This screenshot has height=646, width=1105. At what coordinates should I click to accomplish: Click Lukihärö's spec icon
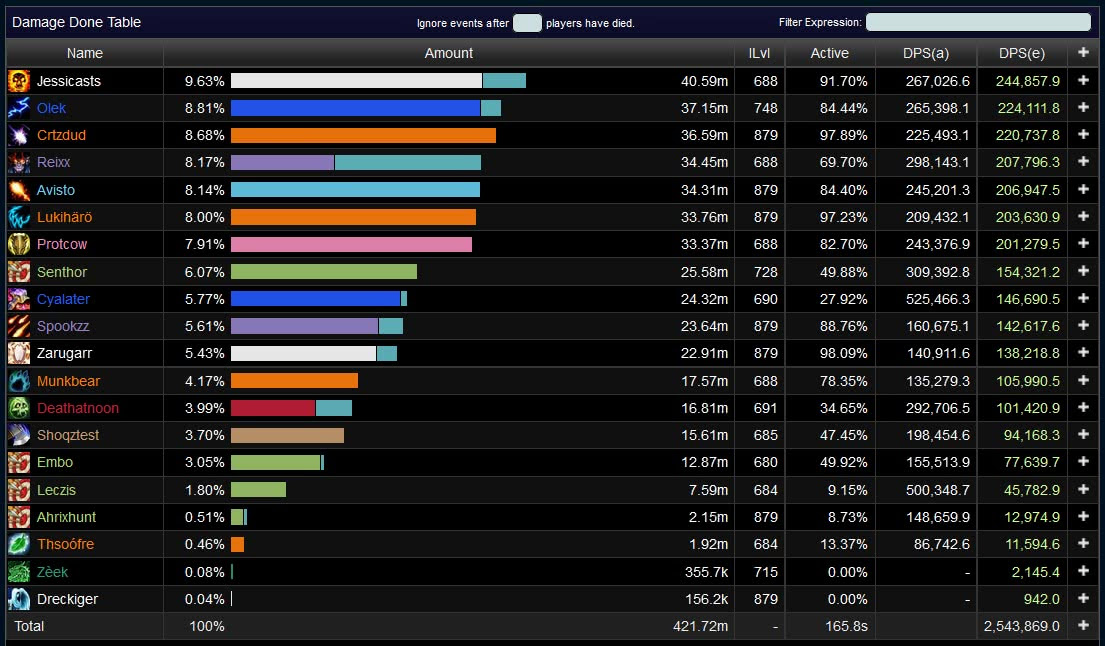coord(19,217)
